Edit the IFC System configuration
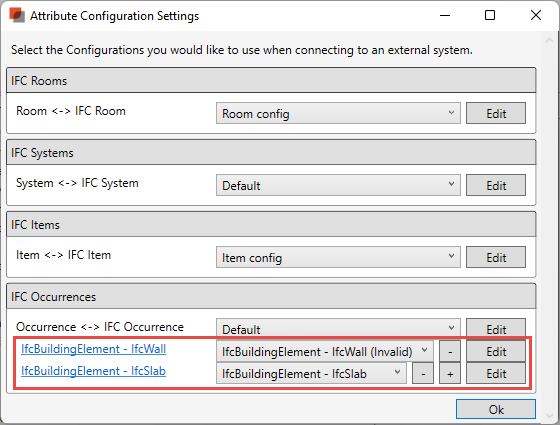 tap(496, 185)
